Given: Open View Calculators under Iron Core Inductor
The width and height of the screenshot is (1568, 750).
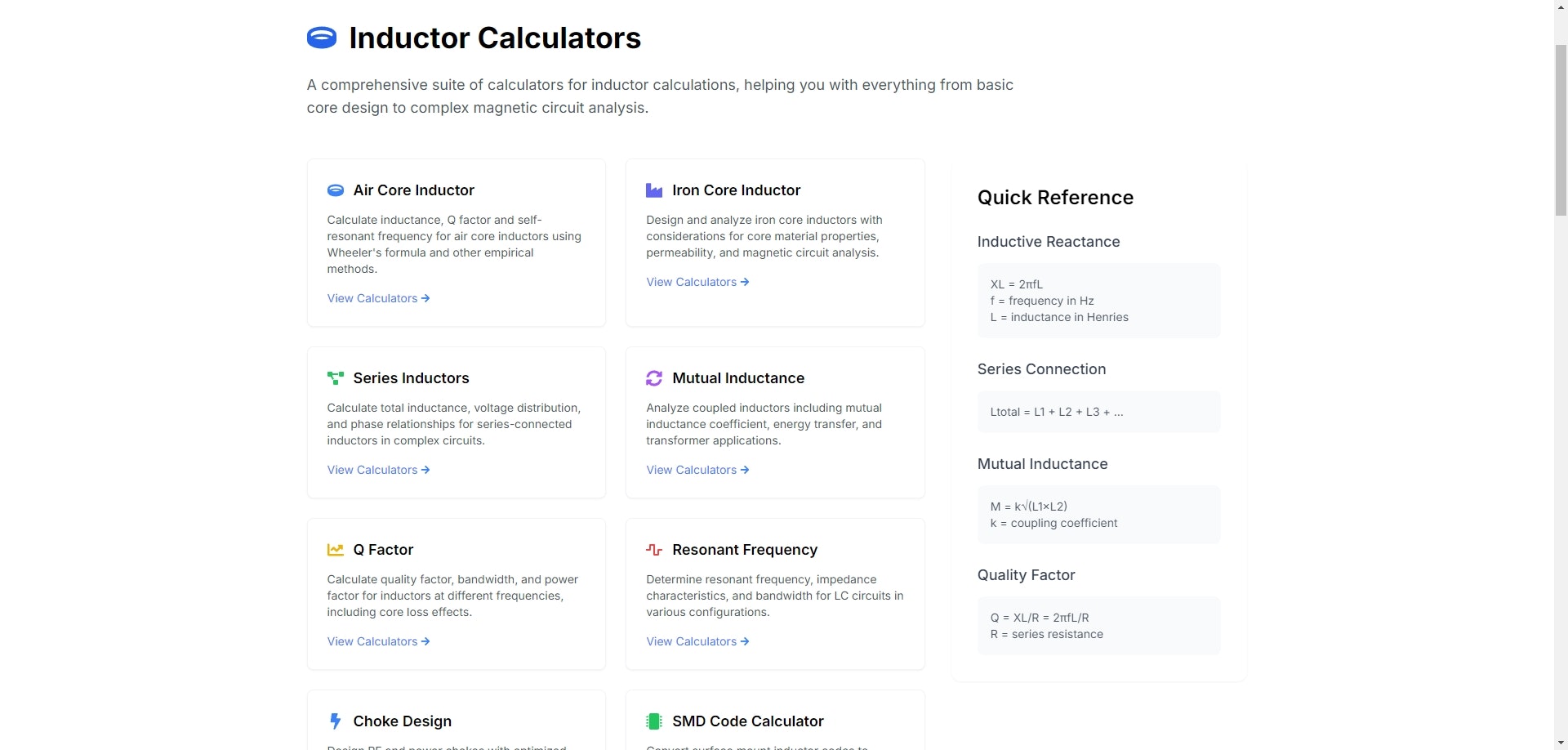Looking at the screenshot, I should point(697,282).
